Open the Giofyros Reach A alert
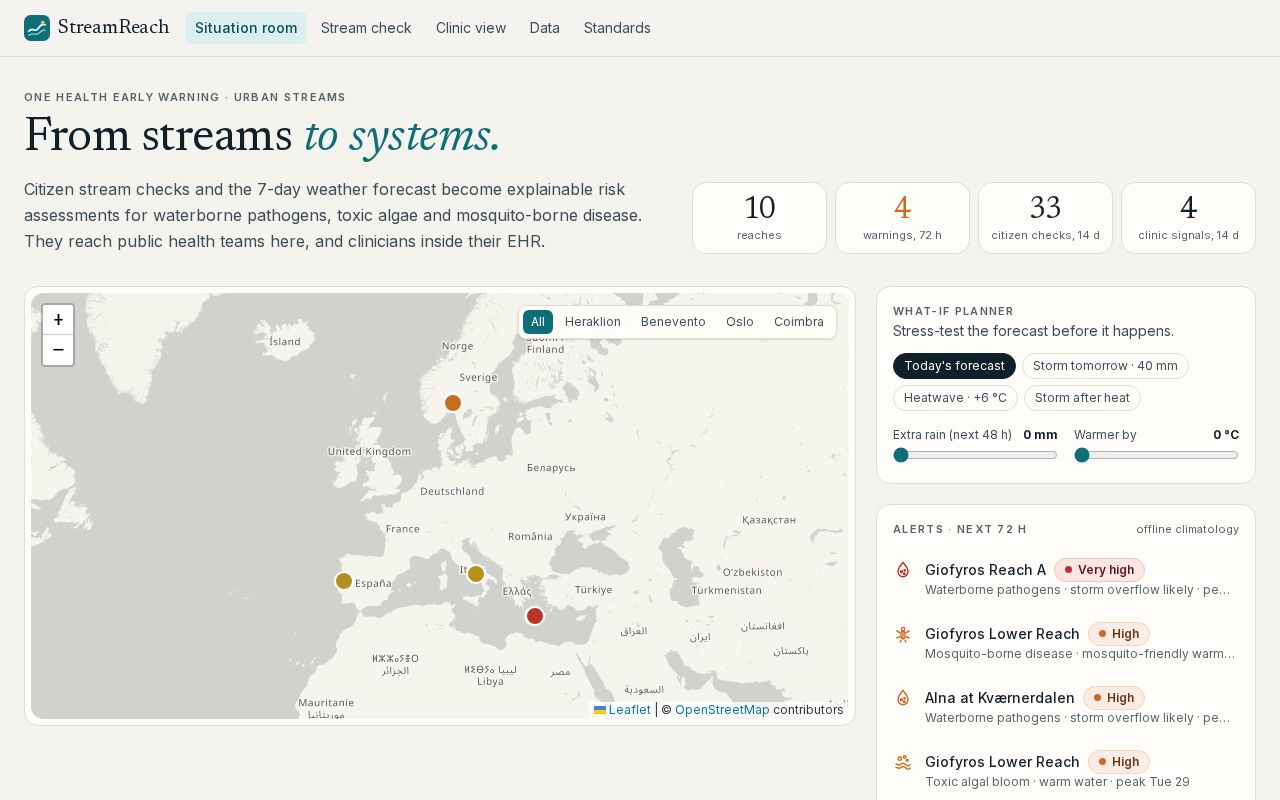 pyautogui.click(x=1066, y=579)
